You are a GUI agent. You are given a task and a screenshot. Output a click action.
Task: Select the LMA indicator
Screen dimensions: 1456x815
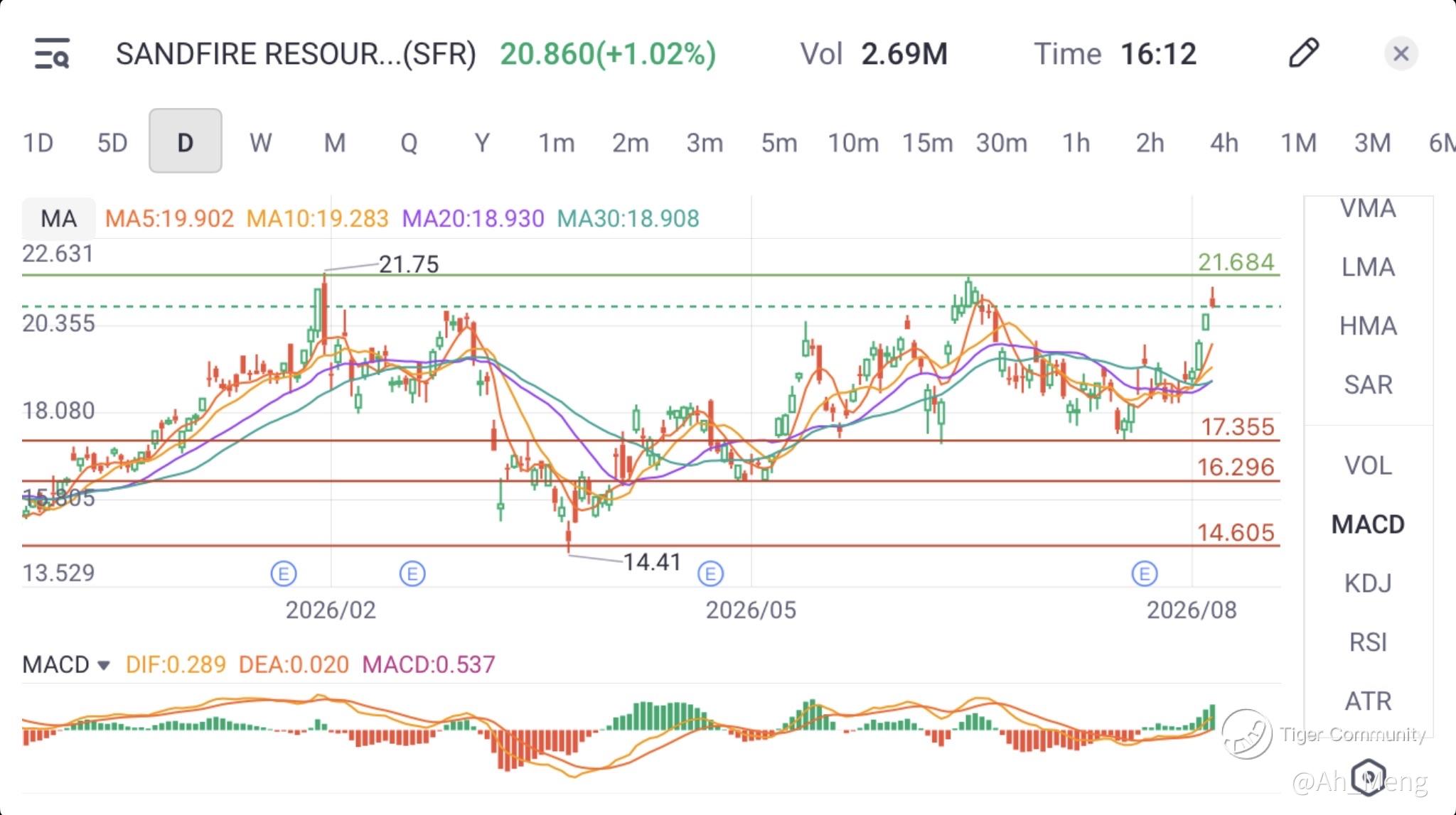pos(1368,267)
